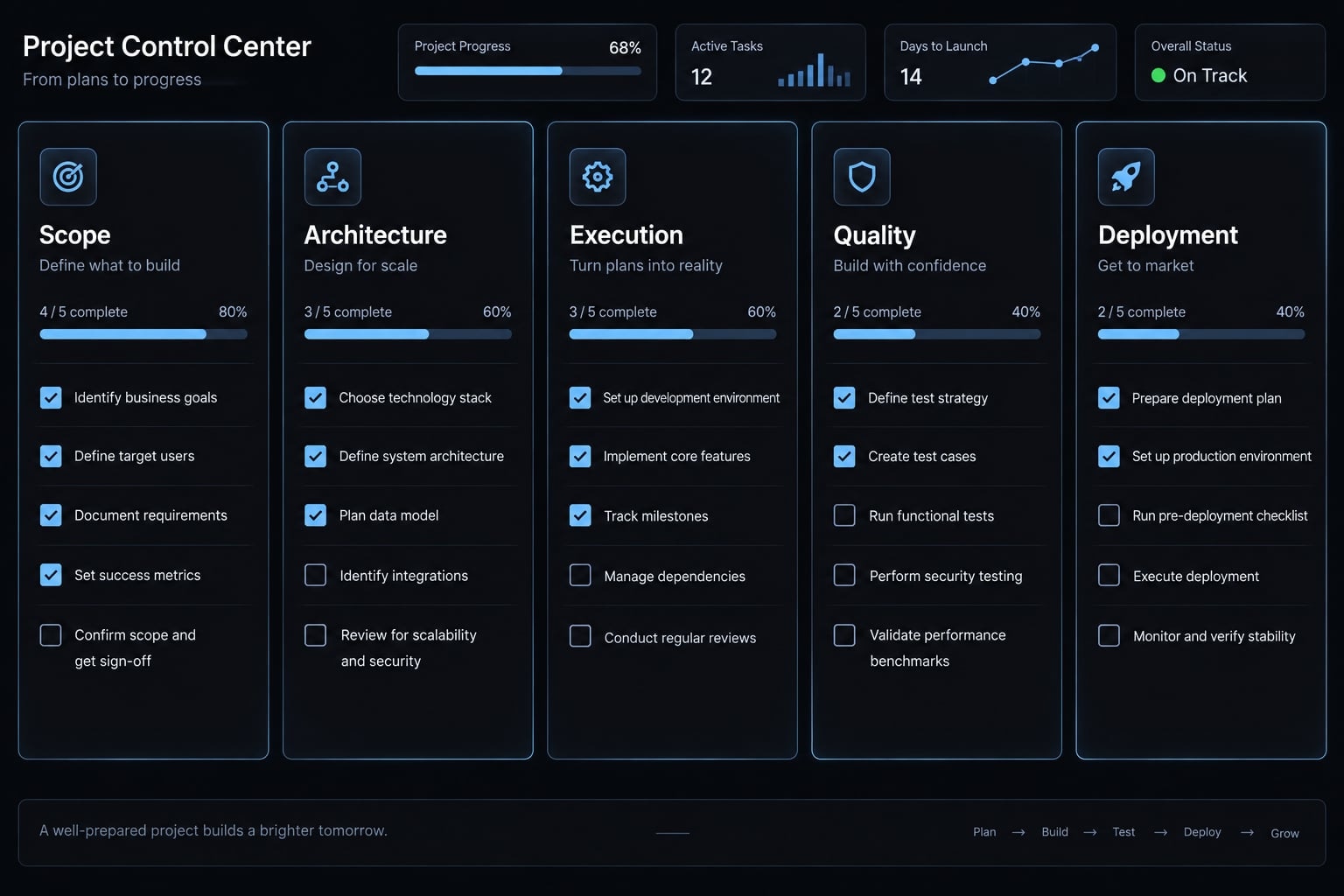Jump to the Deploy stage
This screenshot has height=896, width=1344.
click(x=1202, y=832)
